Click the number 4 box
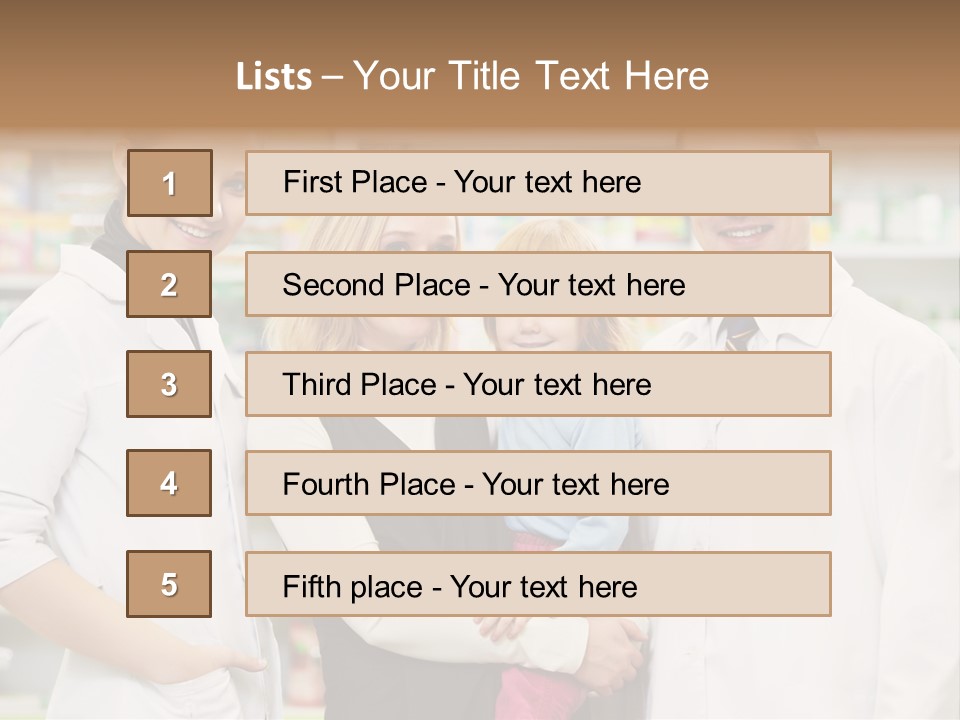The image size is (960, 720). click(169, 483)
